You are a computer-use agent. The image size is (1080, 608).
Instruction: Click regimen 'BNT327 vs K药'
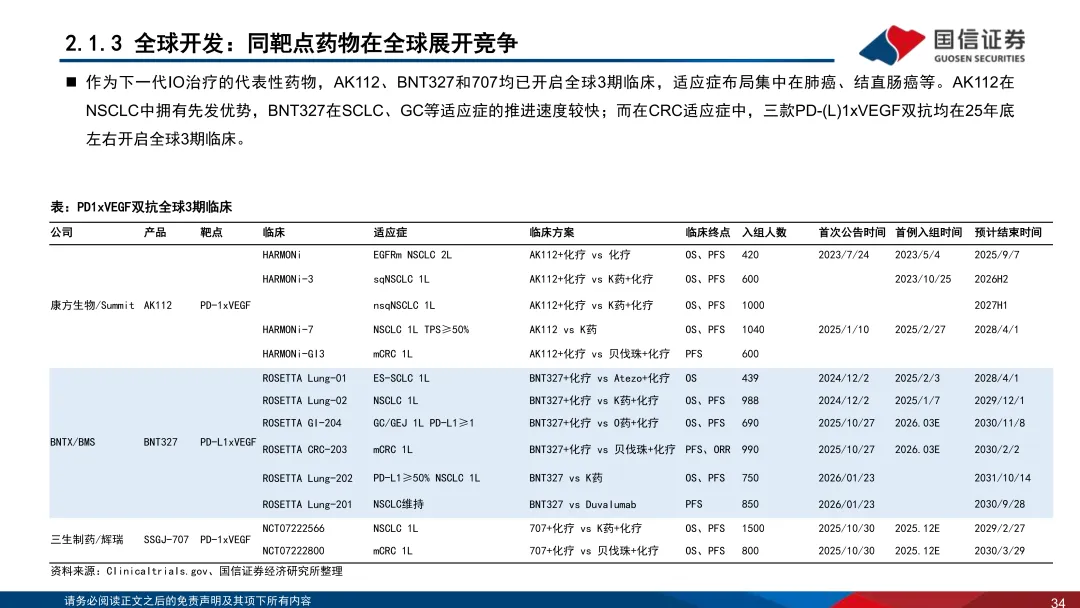coord(565,478)
